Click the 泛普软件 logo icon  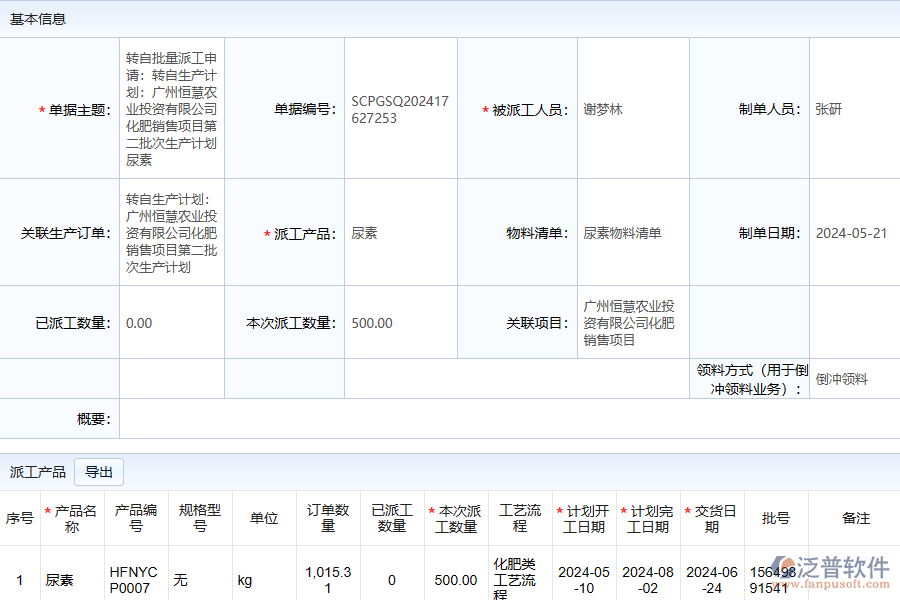click(x=785, y=569)
